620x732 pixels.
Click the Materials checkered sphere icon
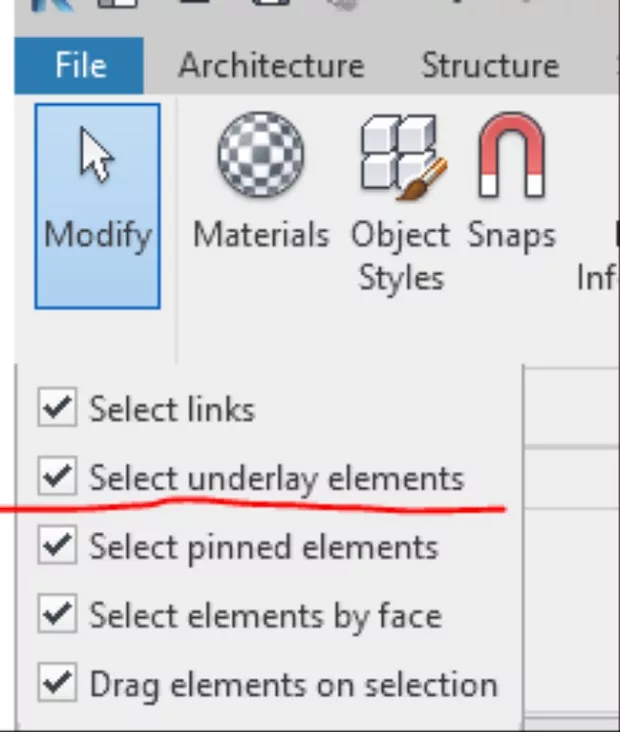pyautogui.click(x=260, y=155)
